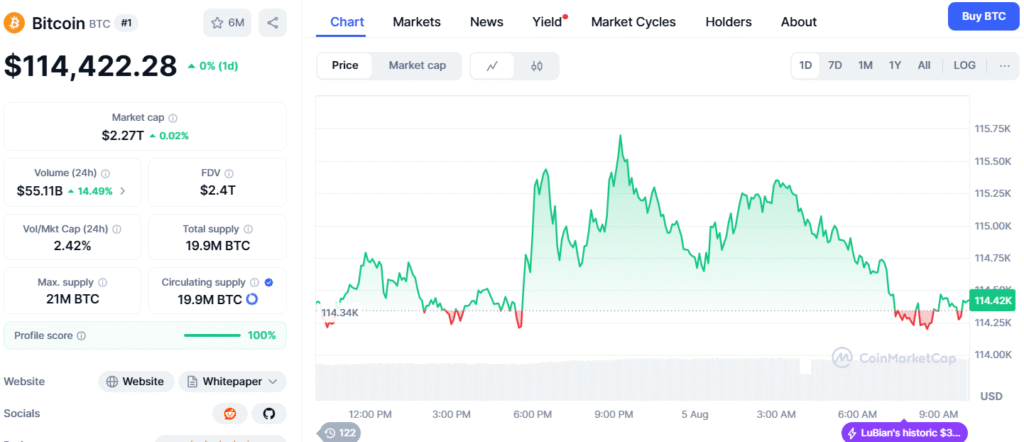
Task: Open the Markets tab
Action: pyautogui.click(x=417, y=22)
